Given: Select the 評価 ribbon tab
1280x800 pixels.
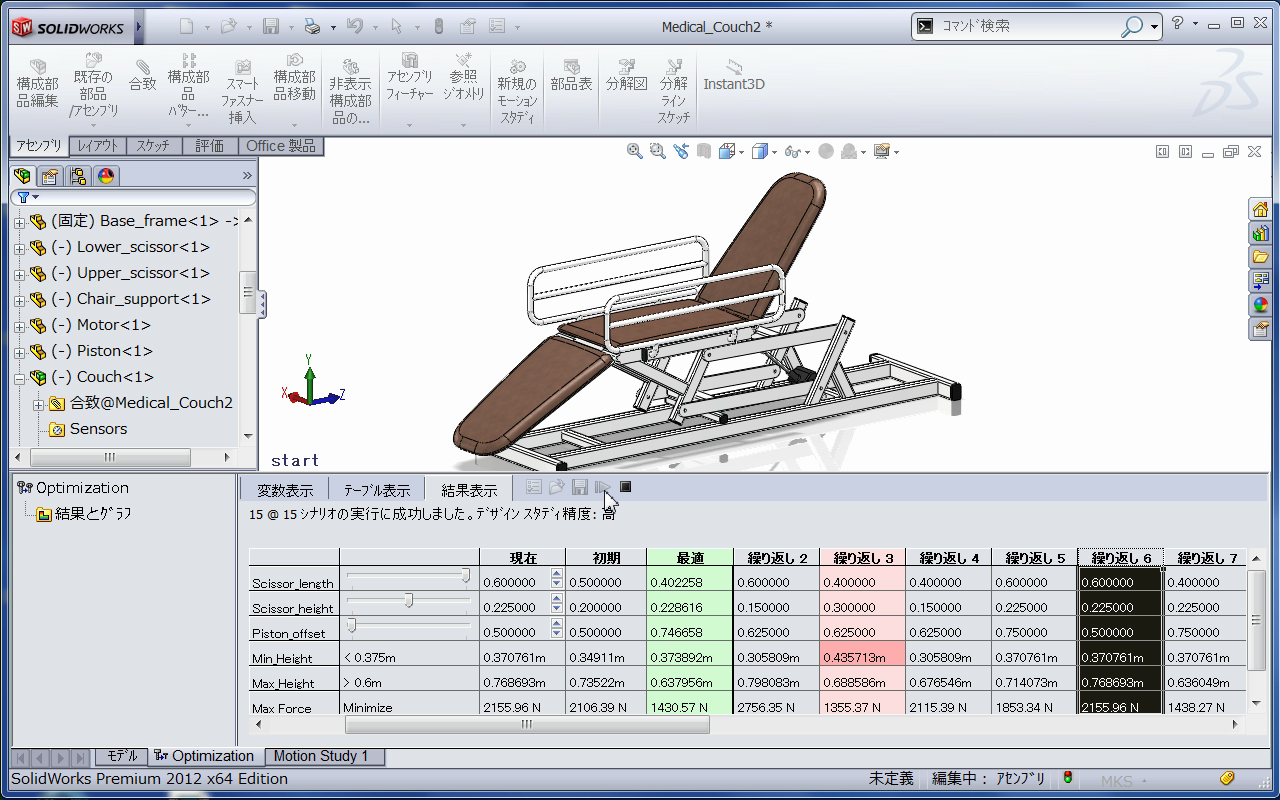Looking at the screenshot, I should pos(209,146).
